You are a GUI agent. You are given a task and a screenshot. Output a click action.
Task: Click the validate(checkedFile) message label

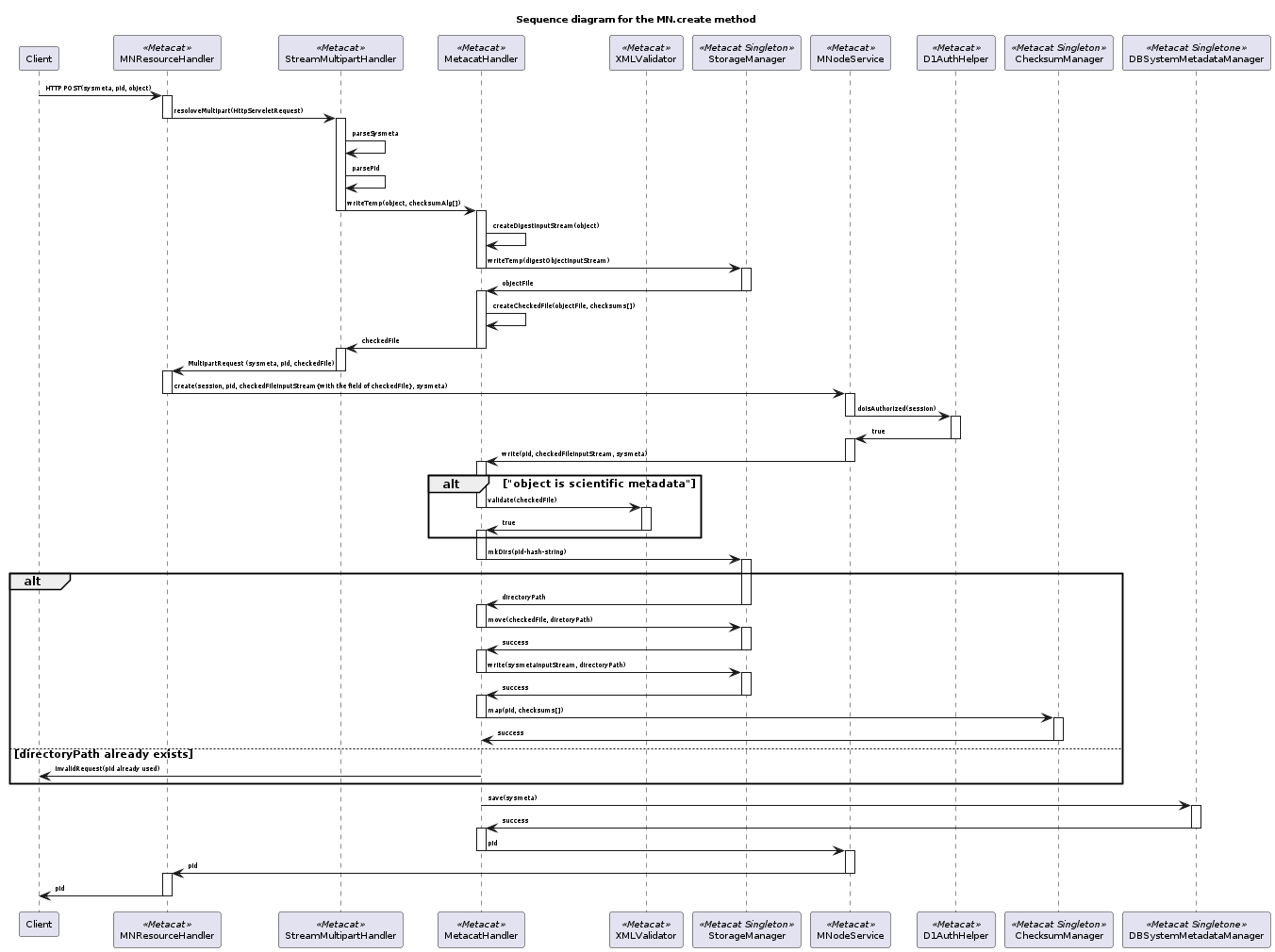tap(522, 500)
